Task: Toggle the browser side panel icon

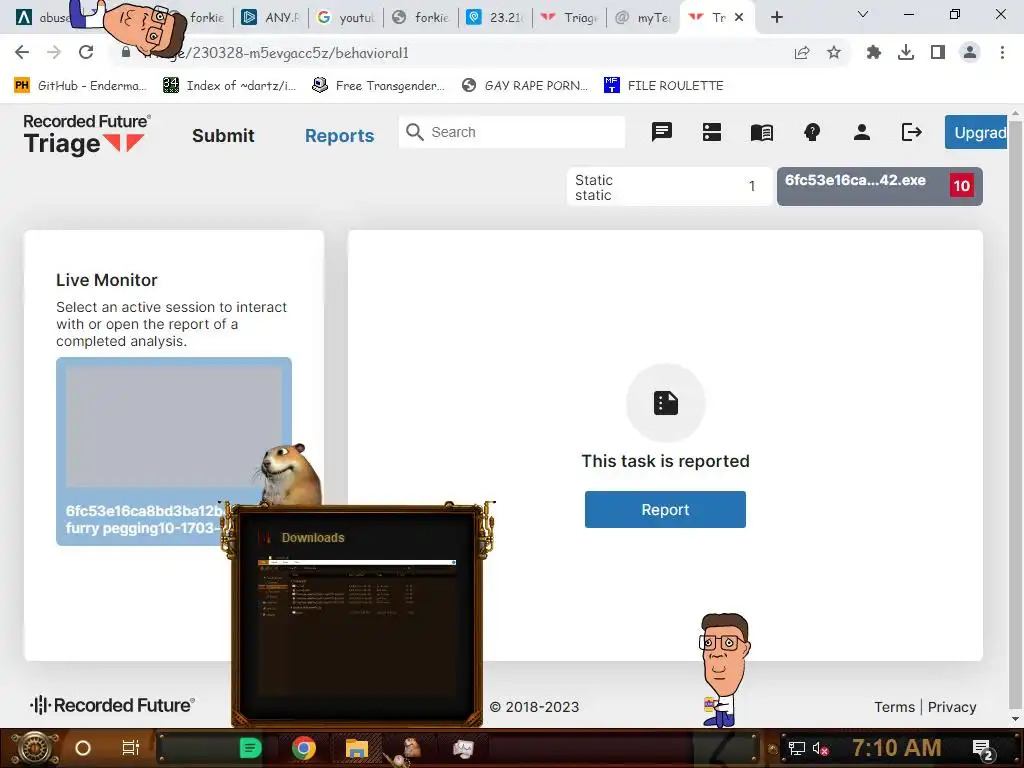Action: tap(938, 52)
